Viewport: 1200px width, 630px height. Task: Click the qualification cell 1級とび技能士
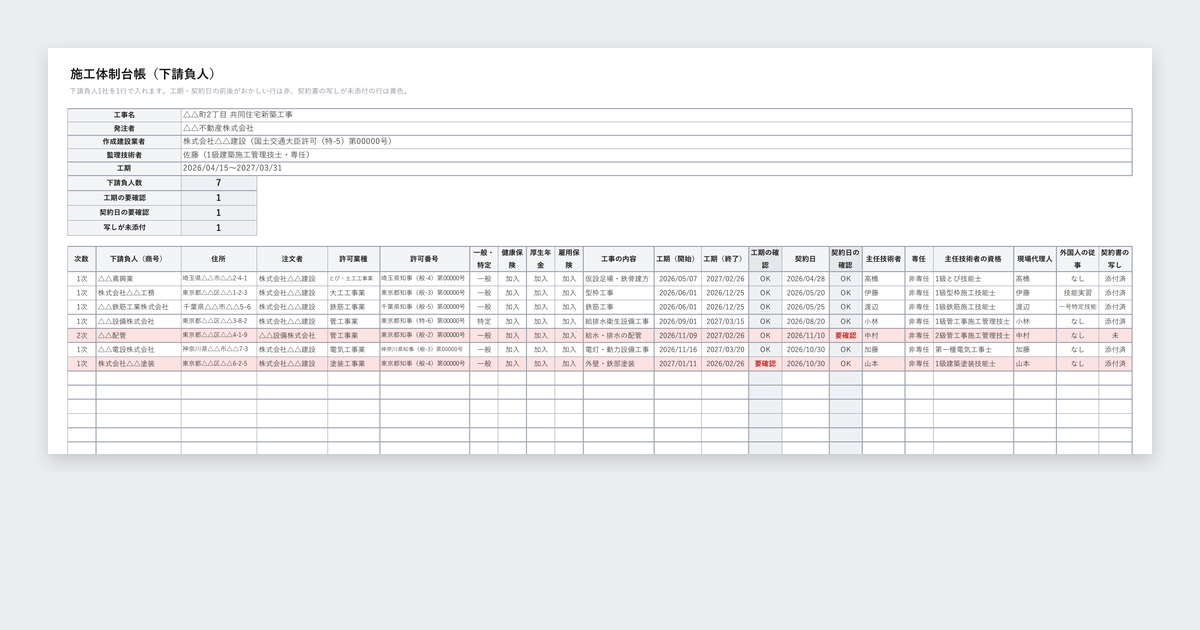(973, 279)
